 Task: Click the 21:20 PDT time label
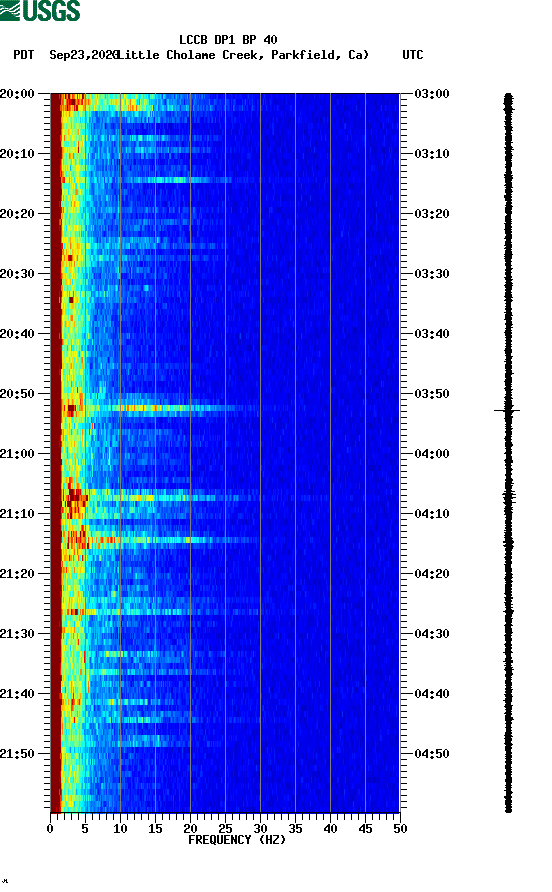point(17,574)
